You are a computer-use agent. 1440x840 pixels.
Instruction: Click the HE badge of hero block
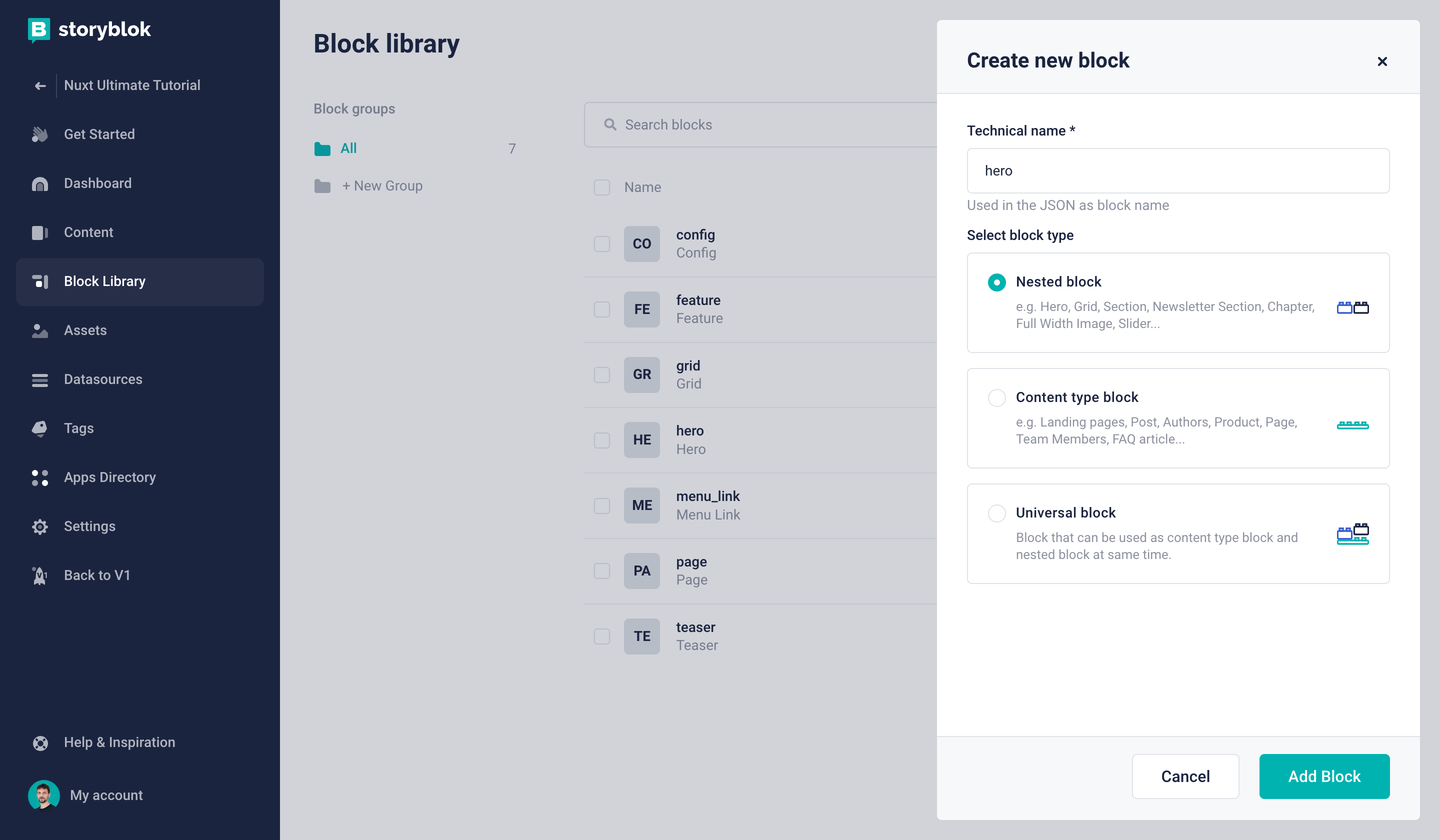pyautogui.click(x=641, y=440)
